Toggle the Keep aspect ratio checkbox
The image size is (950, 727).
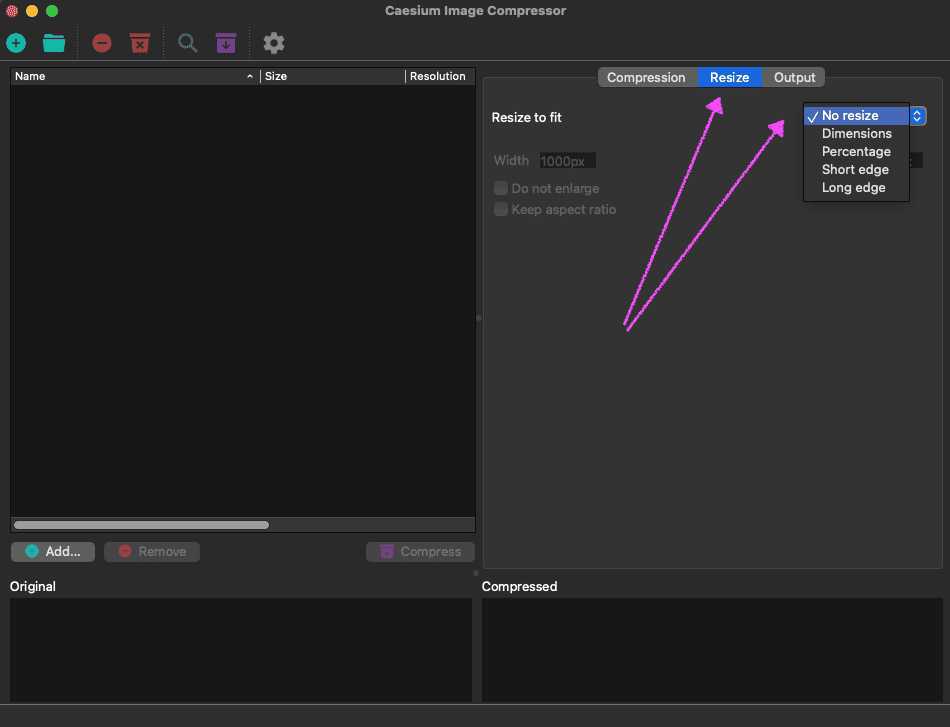click(x=502, y=209)
